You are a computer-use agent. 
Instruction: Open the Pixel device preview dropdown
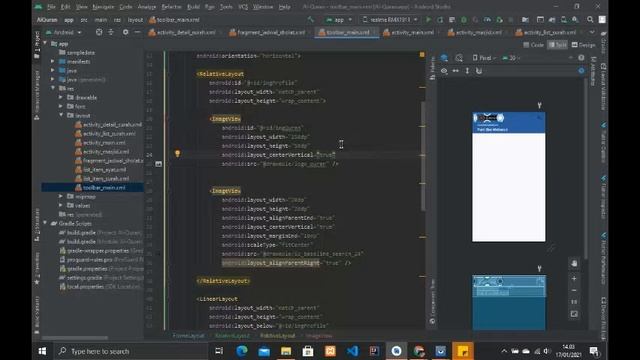coord(484,58)
